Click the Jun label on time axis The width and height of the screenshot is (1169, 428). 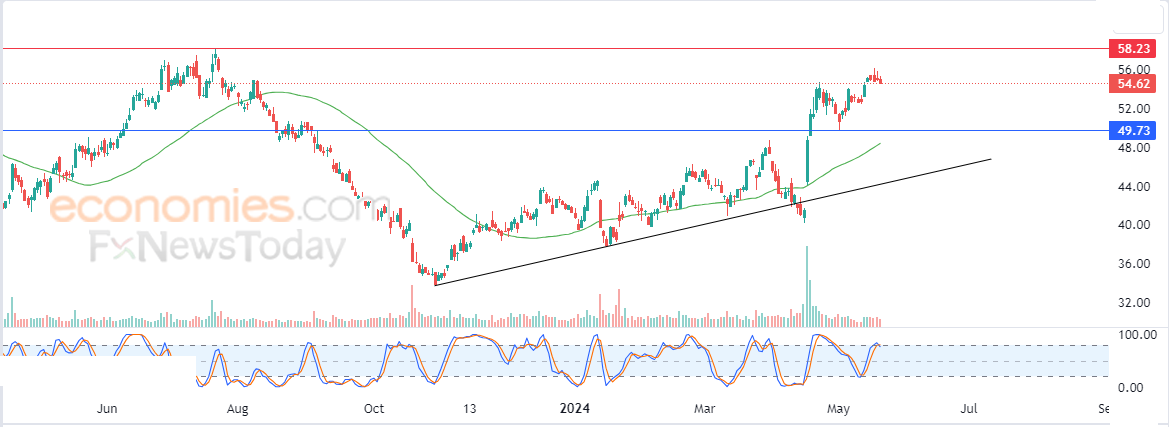[108, 409]
